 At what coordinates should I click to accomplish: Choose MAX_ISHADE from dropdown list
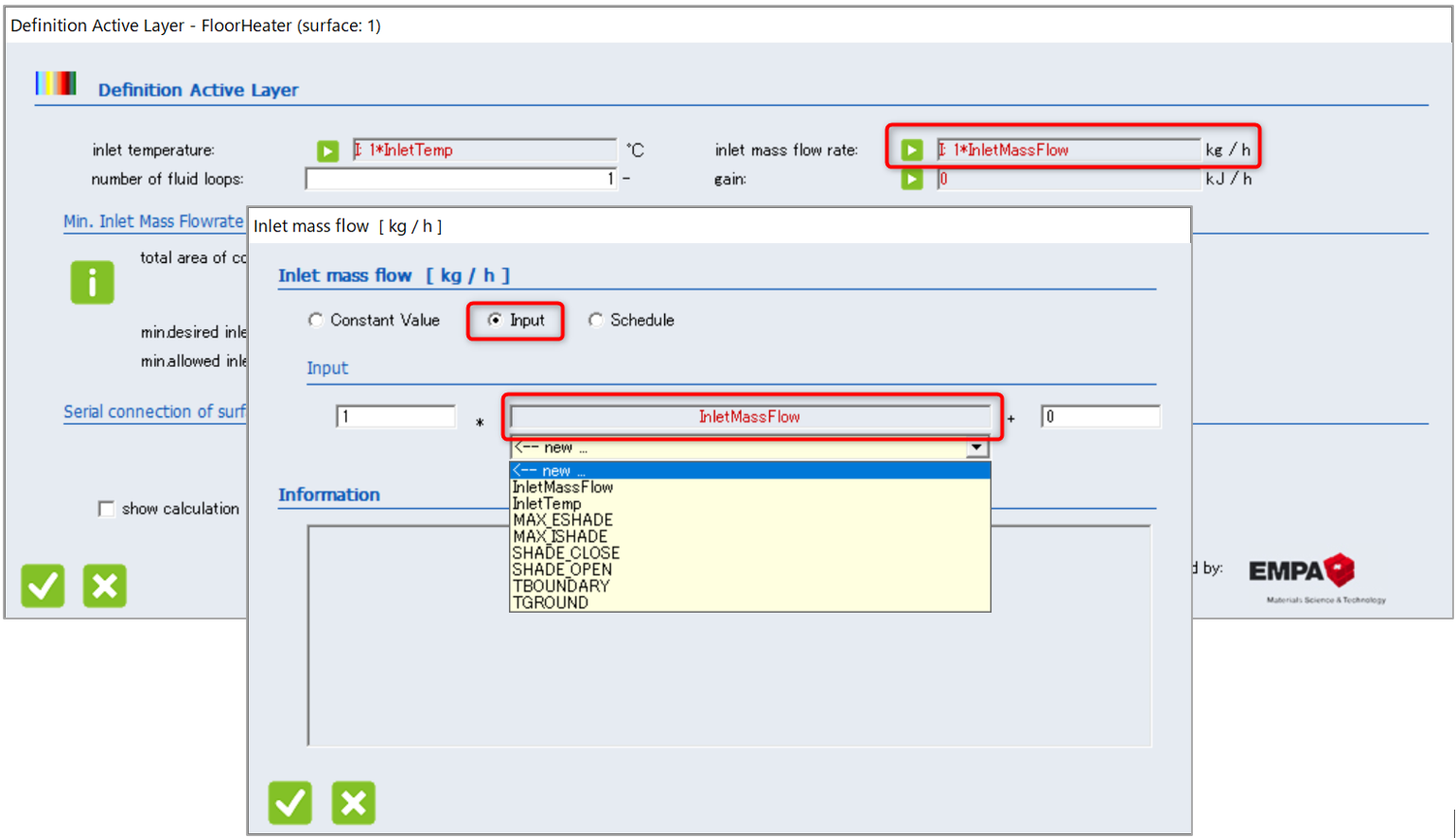point(749,536)
